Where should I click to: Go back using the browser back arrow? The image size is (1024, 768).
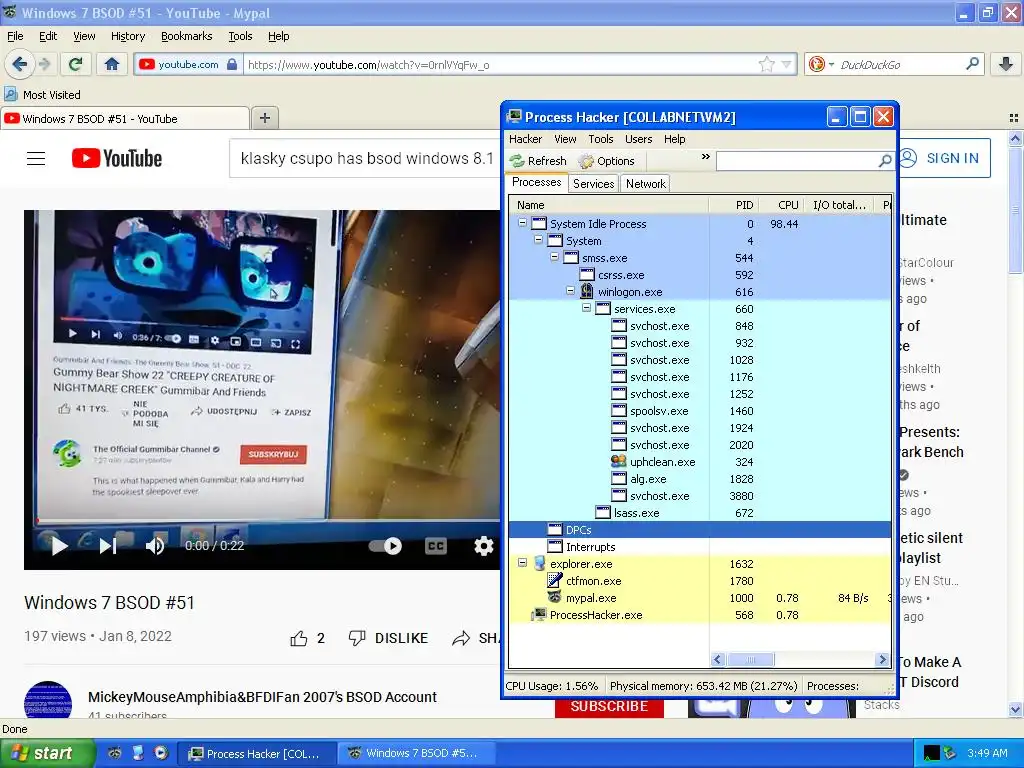(x=19, y=64)
